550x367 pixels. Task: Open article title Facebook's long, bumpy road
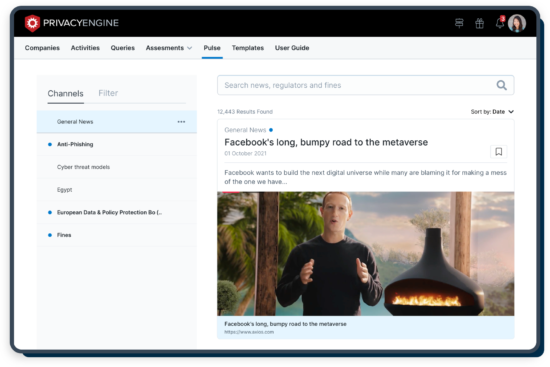[x=326, y=142]
